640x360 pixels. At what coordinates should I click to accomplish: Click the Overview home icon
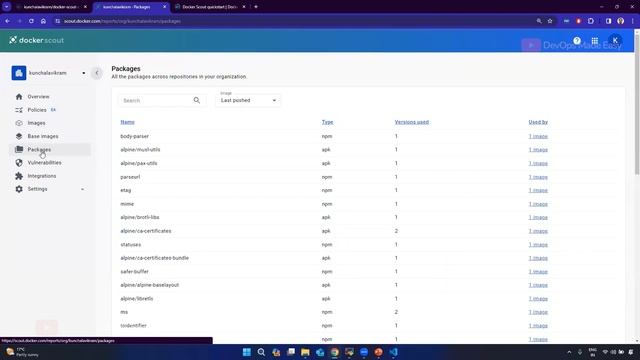[19, 97]
